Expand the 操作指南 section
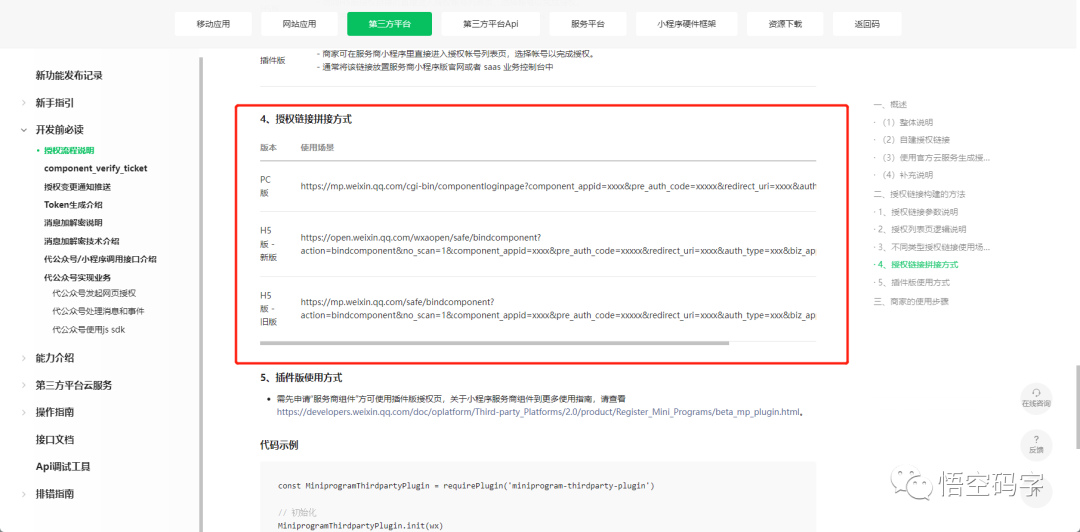This screenshot has width=1080, height=532. [x=25, y=412]
